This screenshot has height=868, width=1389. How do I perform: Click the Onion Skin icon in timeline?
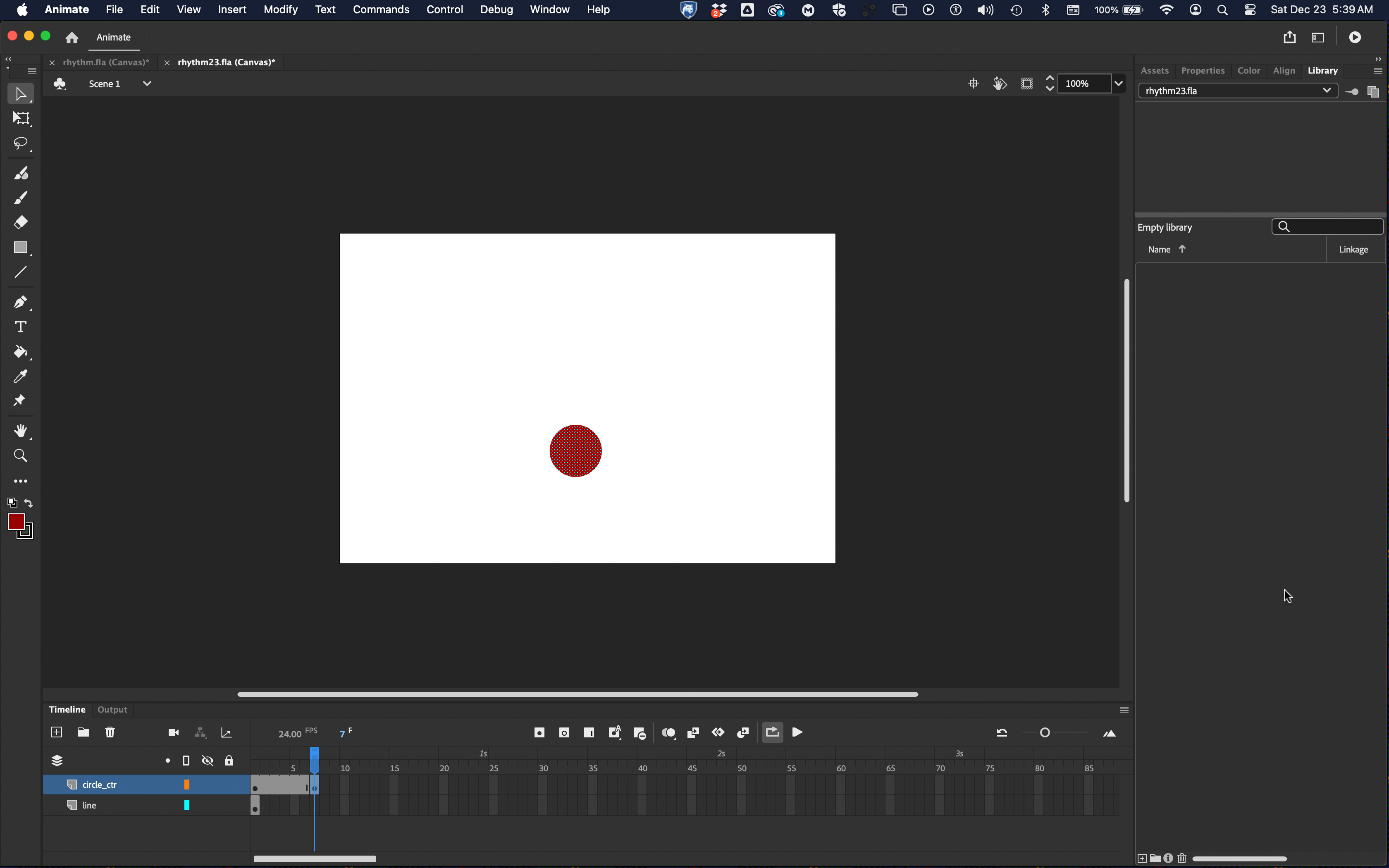668,732
